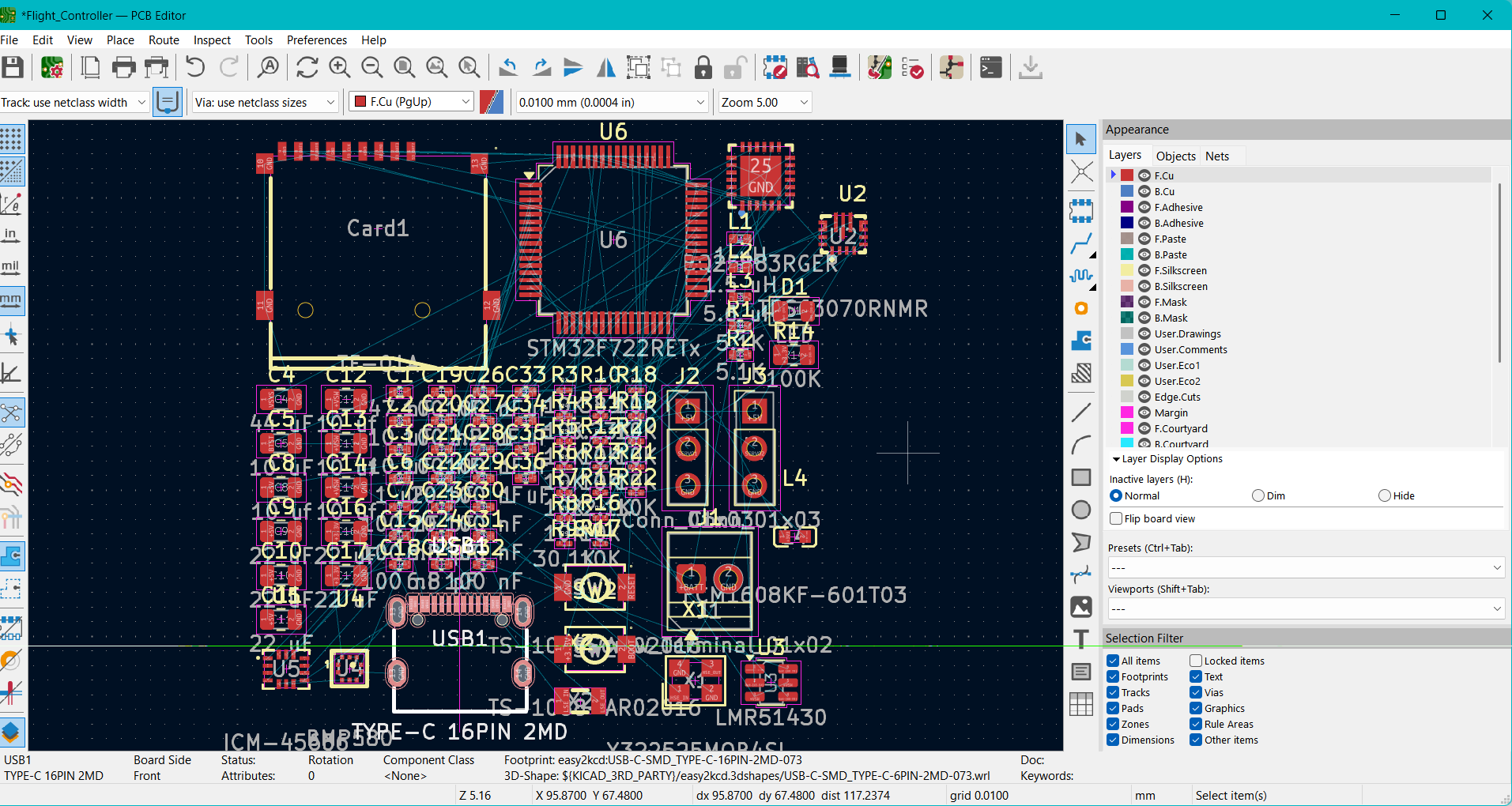
Task: Open the track width dropdown
Action: 74,102
